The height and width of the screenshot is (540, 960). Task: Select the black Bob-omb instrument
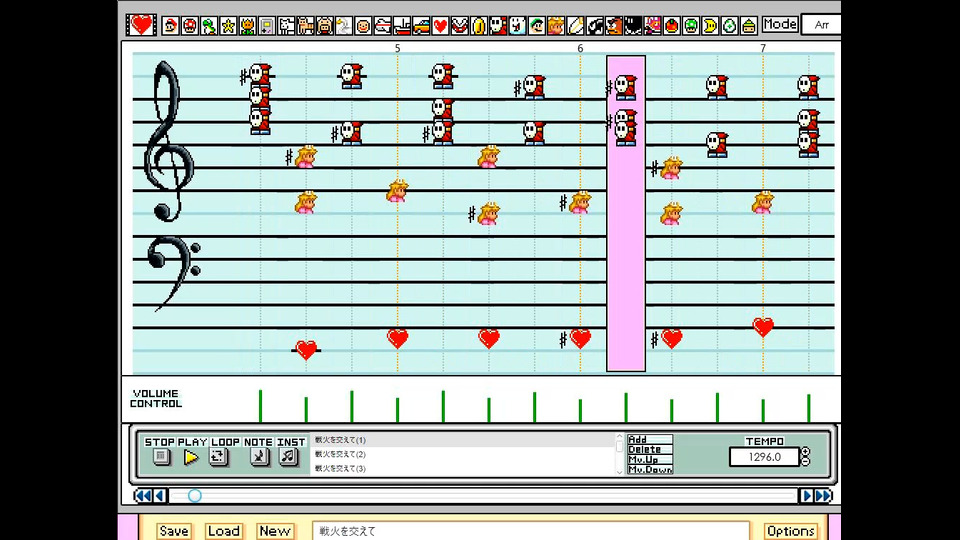tap(633, 26)
